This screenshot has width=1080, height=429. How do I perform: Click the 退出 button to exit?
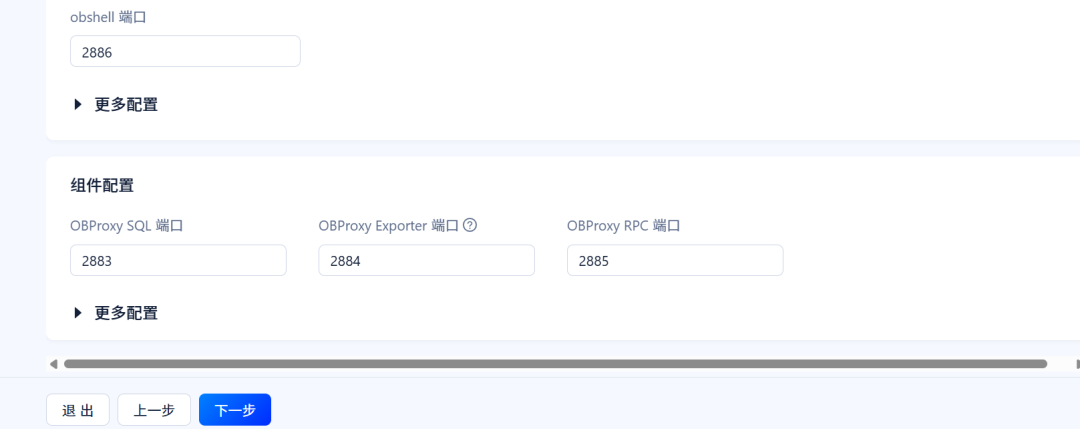coord(78,410)
